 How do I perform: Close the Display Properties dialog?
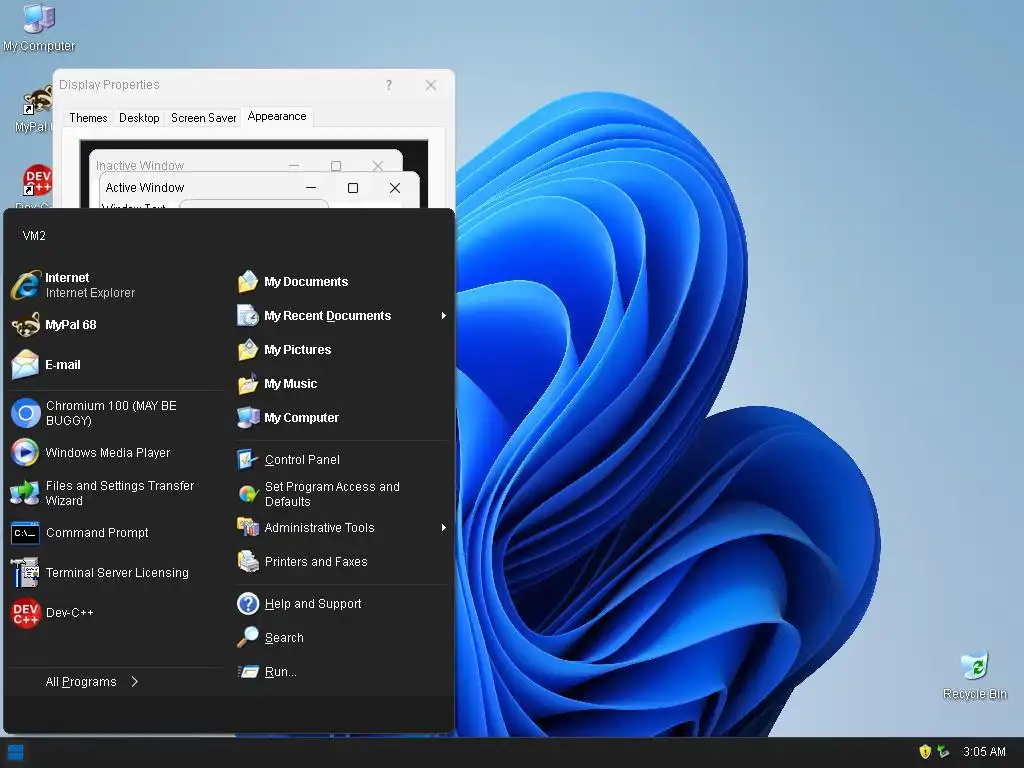430,85
